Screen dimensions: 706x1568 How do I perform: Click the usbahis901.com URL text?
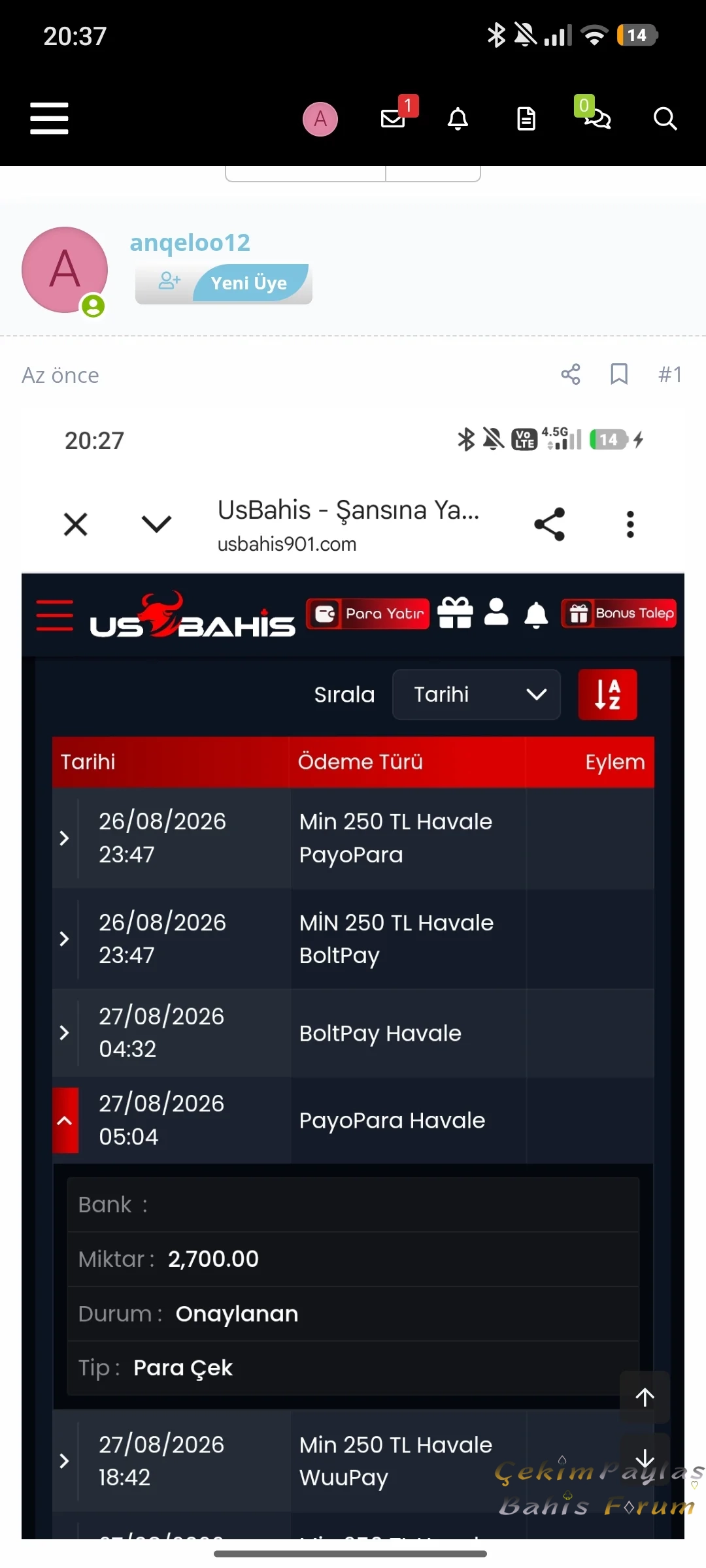(287, 544)
